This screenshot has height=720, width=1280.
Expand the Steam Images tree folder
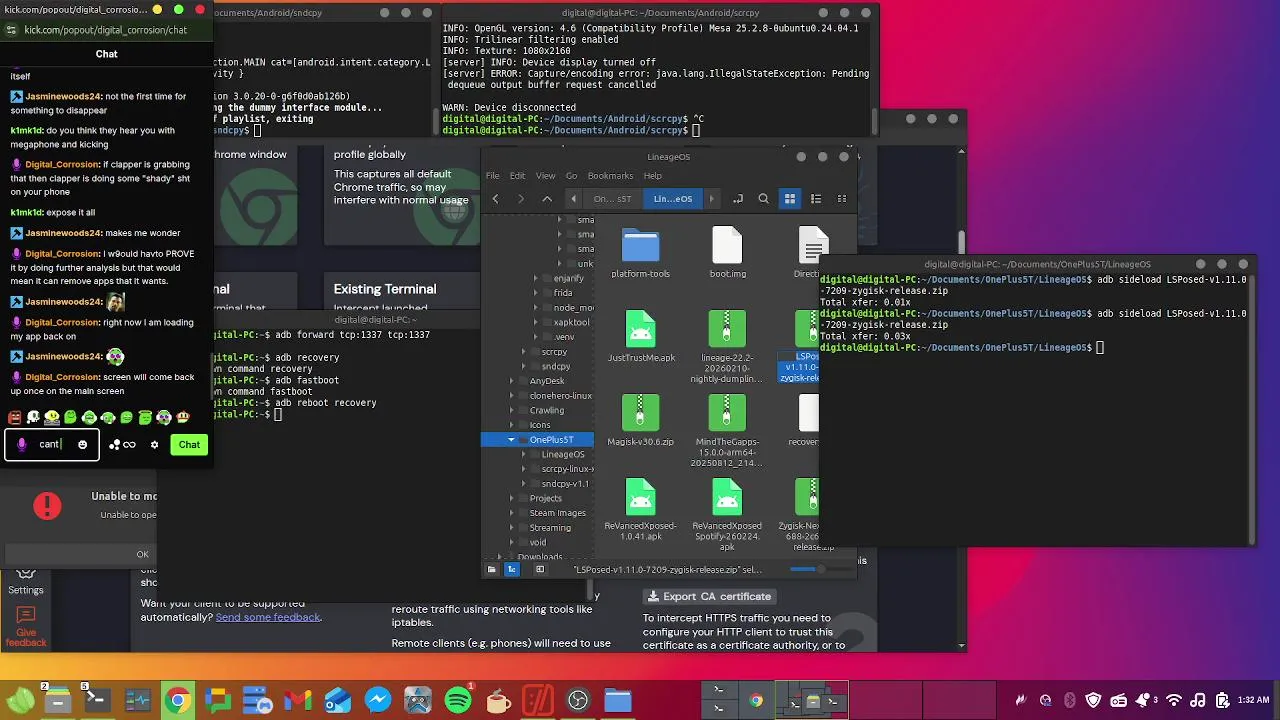pos(511,513)
